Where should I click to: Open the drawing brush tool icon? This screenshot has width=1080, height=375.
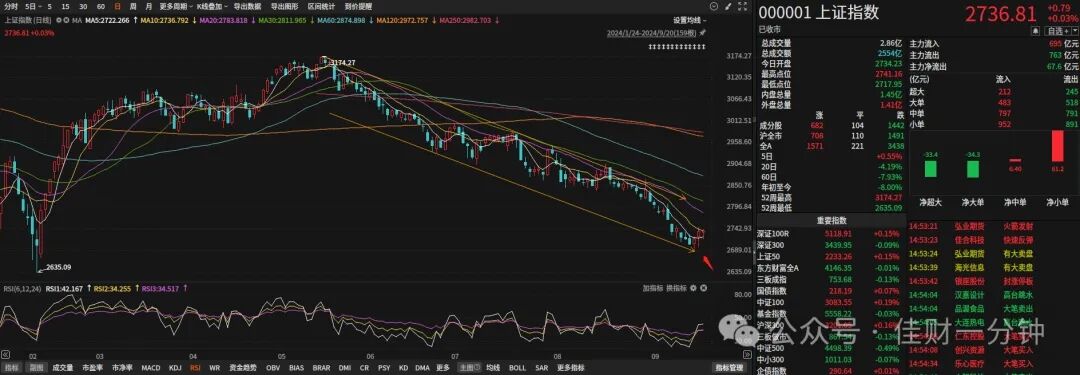click(728, 6)
